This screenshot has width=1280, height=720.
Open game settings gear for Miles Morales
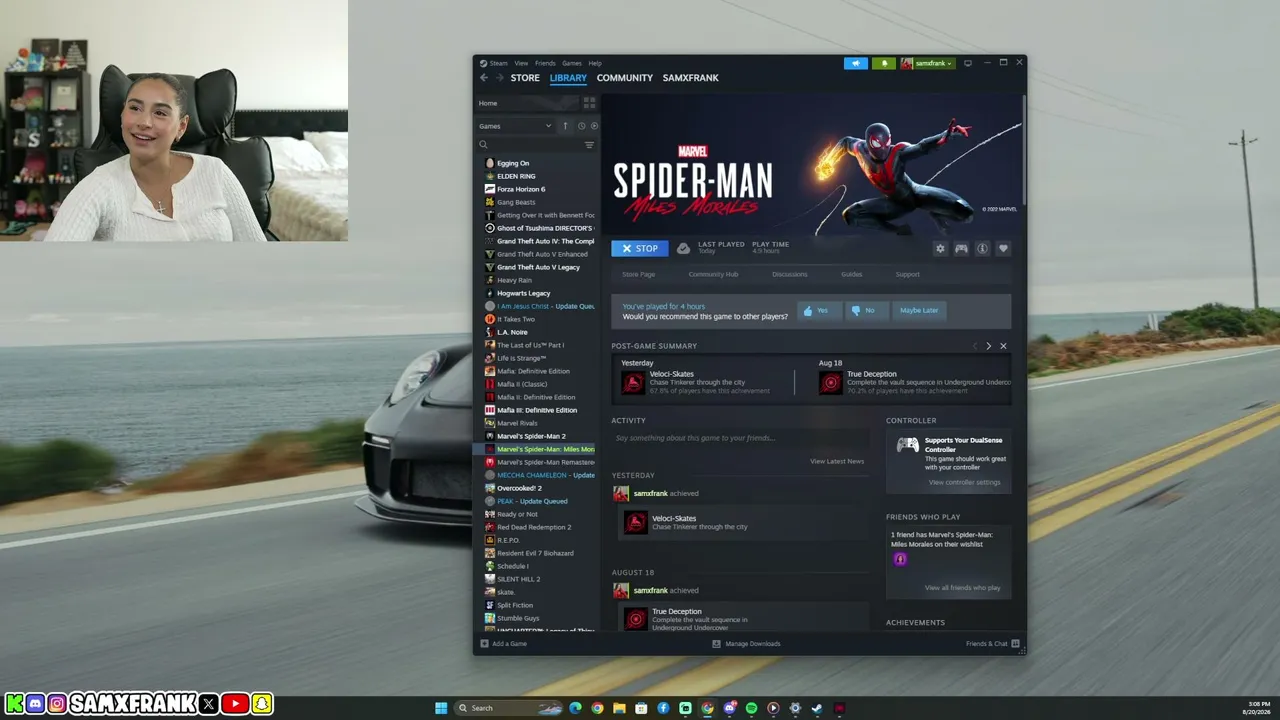pos(940,249)
